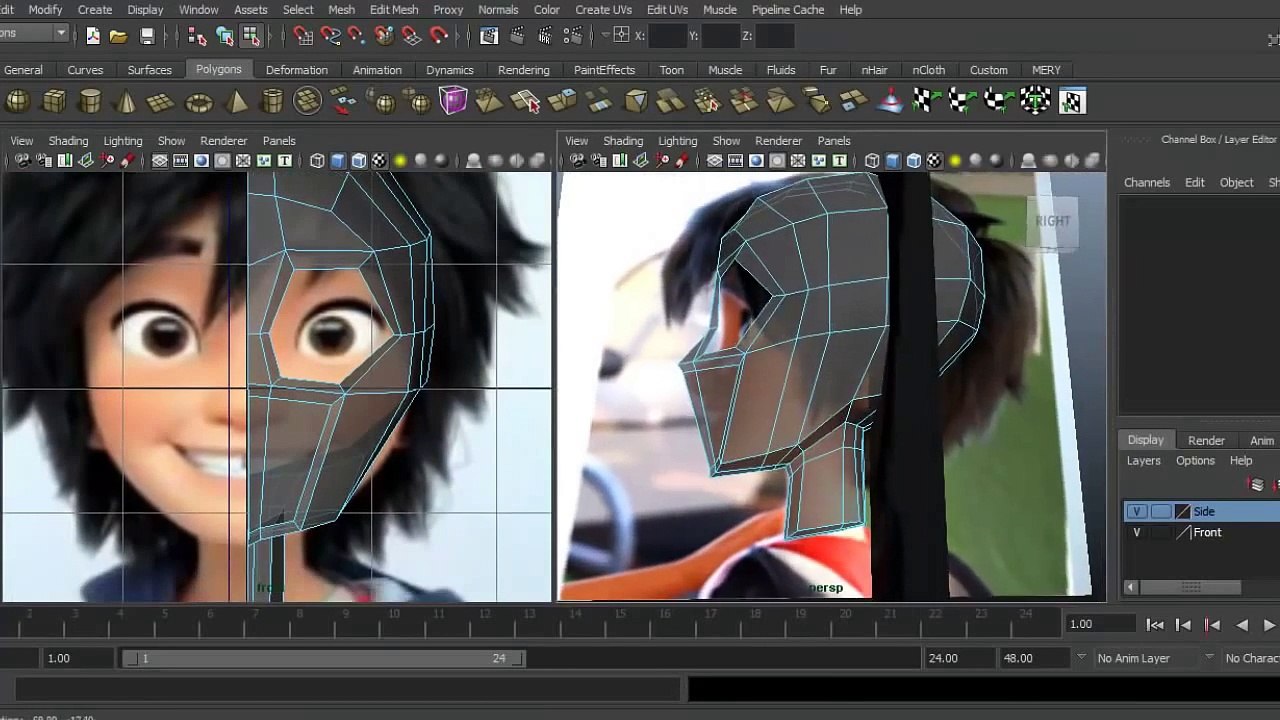Image resolution: width=1280 pixels, height=720 pixels.
Task: Open the layer editor Options menu
Action: (x=1195, y=461)
